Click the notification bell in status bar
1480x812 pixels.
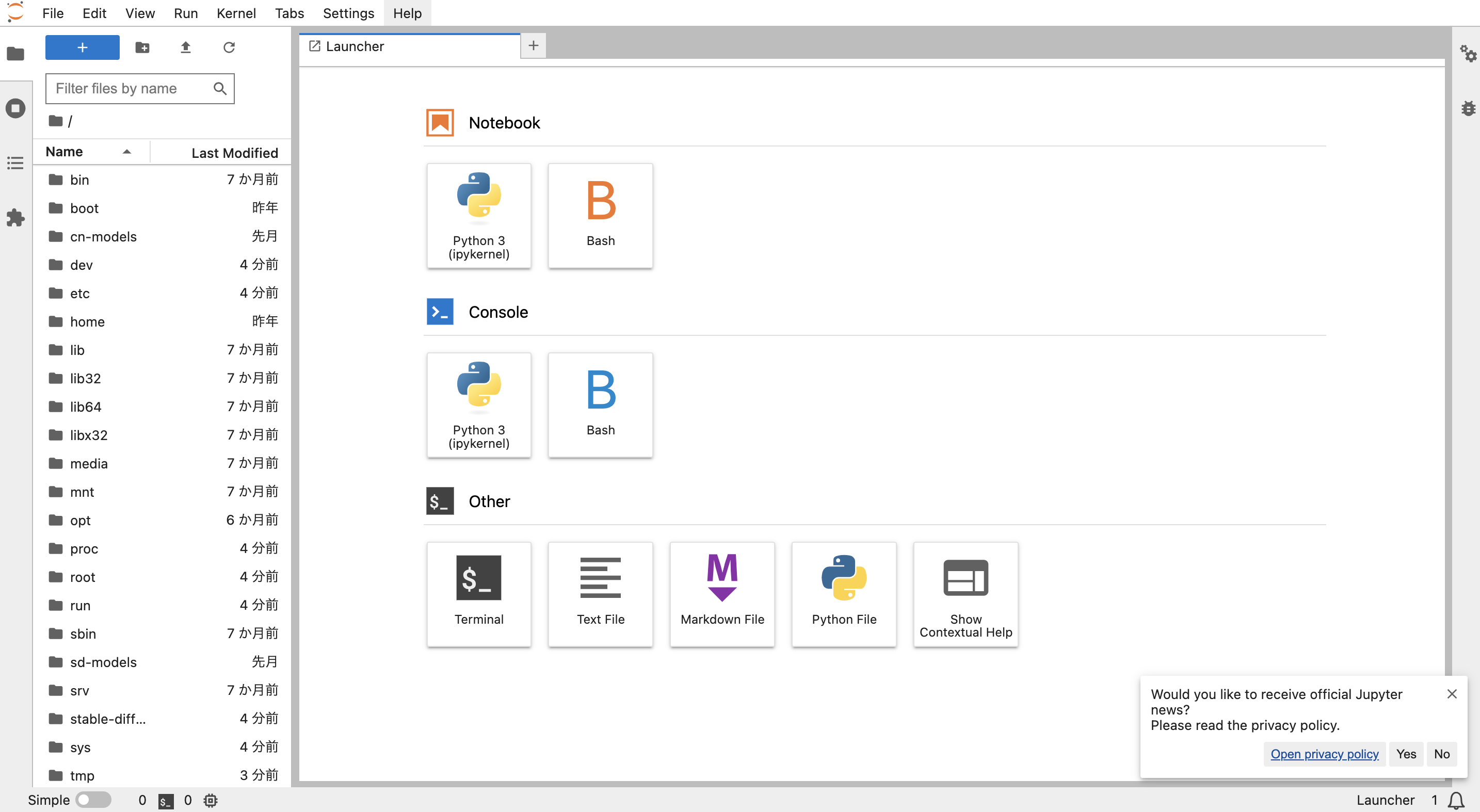coord(1456,801)
